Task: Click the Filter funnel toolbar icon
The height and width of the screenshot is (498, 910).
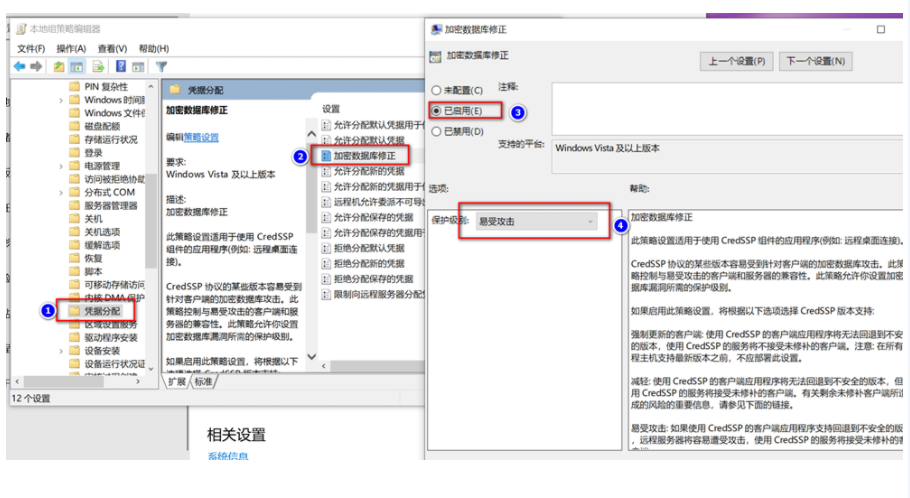Action: pos(160,67)
